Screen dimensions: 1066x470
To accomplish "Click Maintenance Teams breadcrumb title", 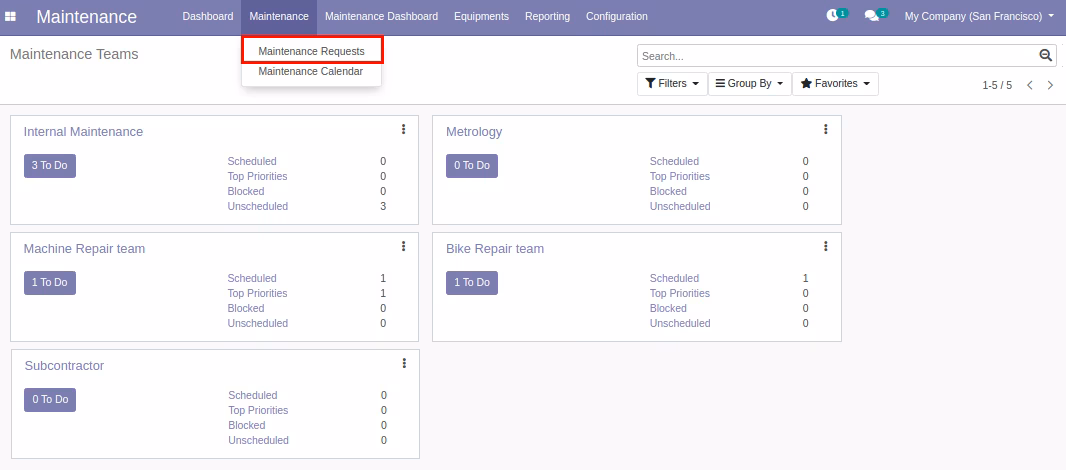I will click(74, 54).
